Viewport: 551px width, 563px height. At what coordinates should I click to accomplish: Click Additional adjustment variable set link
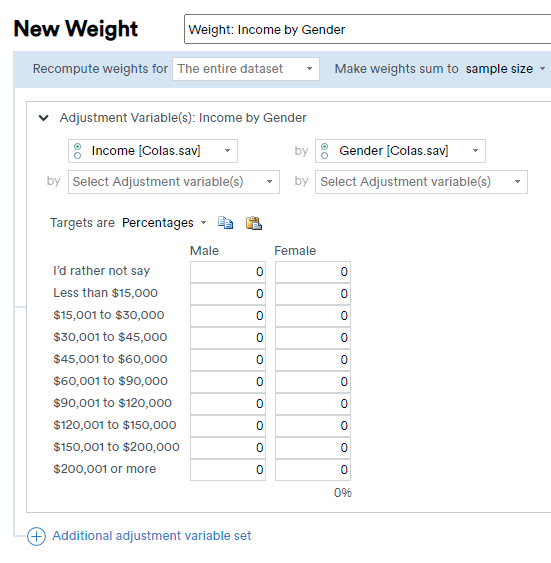(x=151, y=536)
